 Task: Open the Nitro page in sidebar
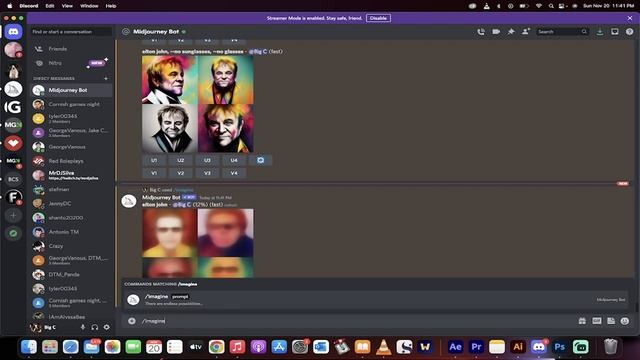(x=71, y=63)
